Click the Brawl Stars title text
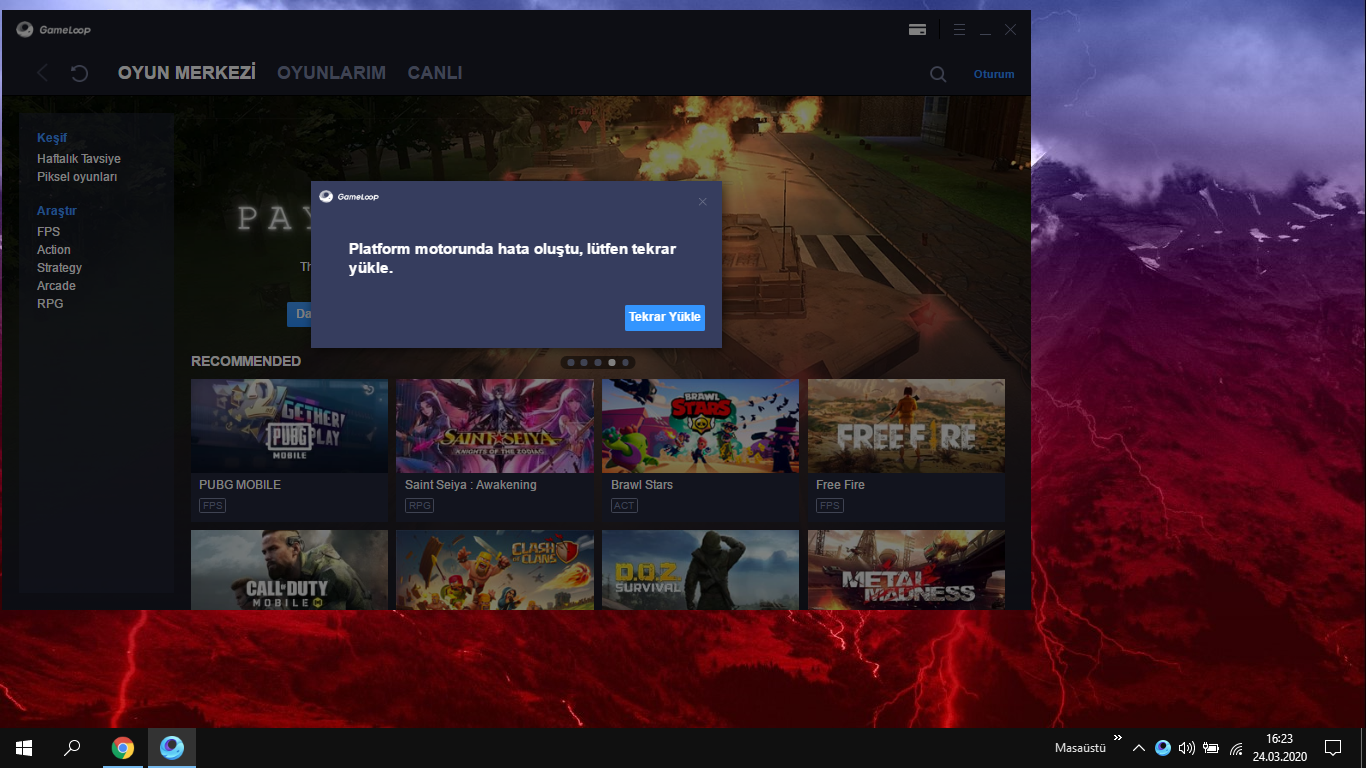 (642, 485)
